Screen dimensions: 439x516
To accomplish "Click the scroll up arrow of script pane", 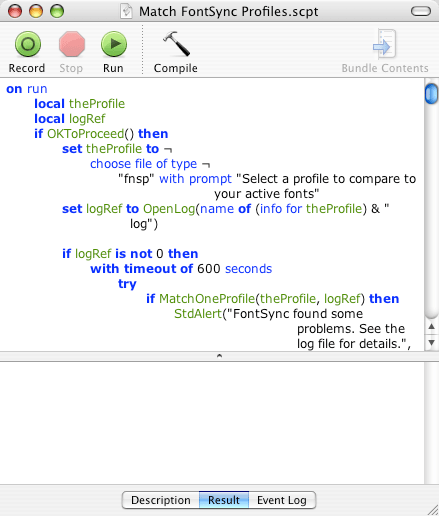I will click(431, 326).
